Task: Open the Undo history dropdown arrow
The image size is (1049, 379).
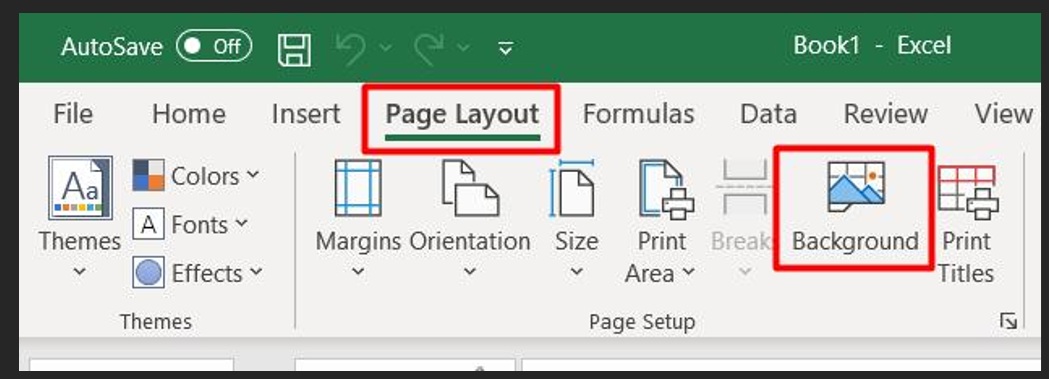Action: click(386, 48)
